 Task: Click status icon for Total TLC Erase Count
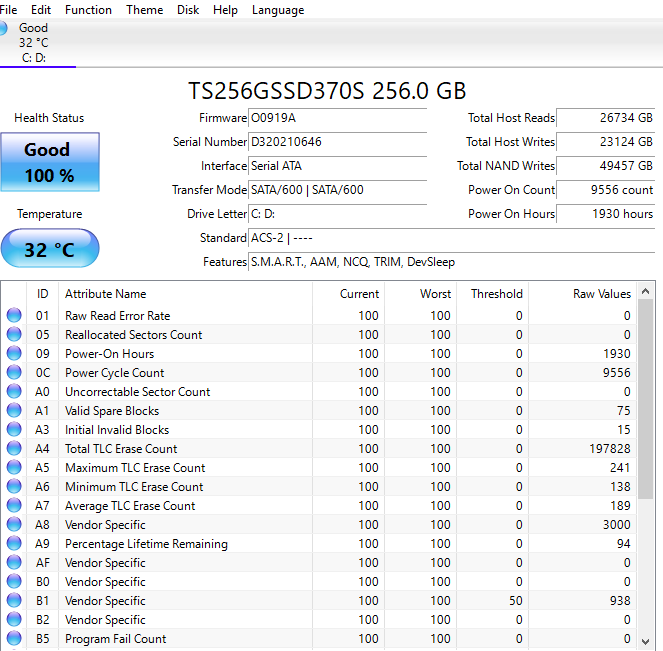click(x=14, y=449)
